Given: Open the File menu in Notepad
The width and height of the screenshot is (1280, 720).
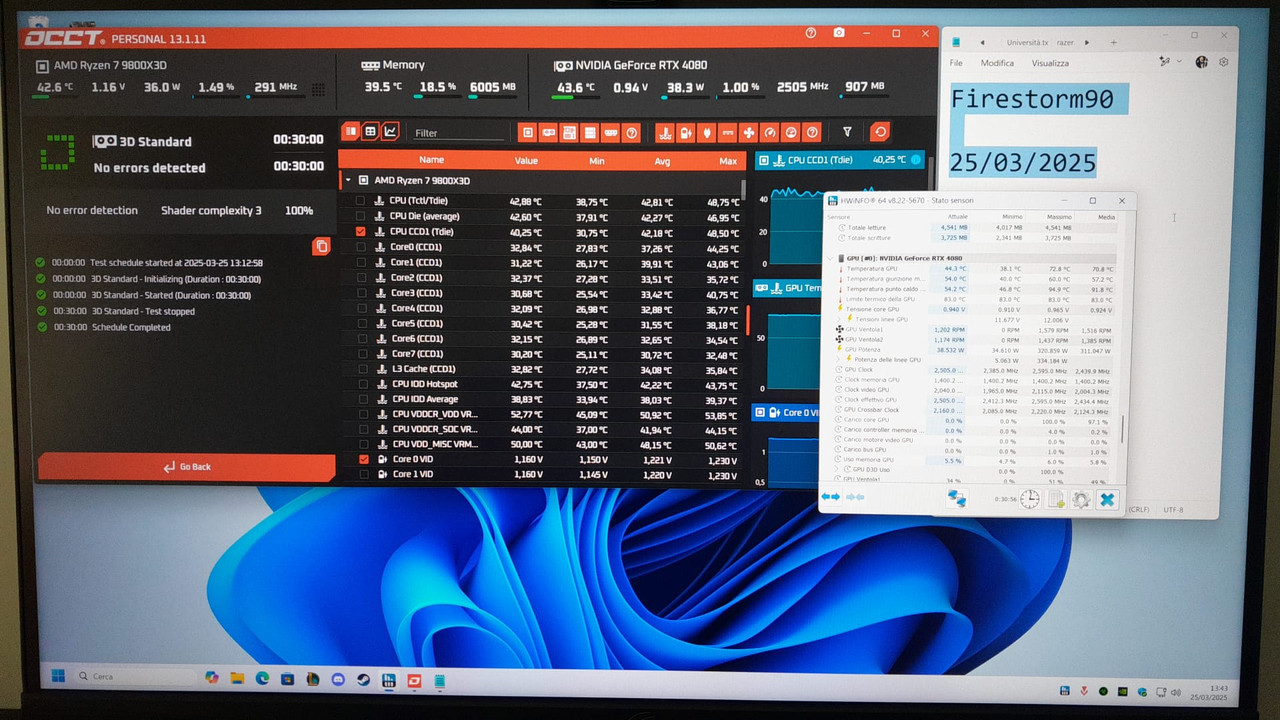Looking at the screenshot, I should point(956,63).
